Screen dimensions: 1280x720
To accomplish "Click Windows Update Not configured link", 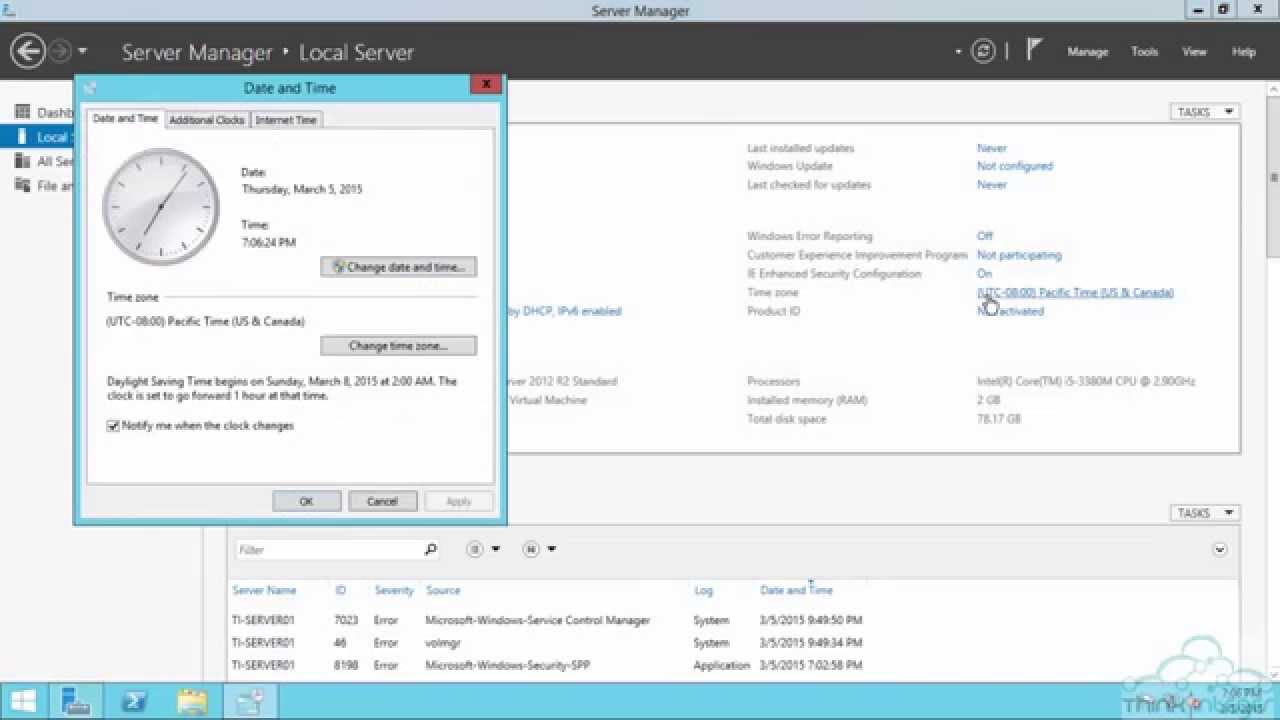I will pyautogui.click(x=1015, y=166).
